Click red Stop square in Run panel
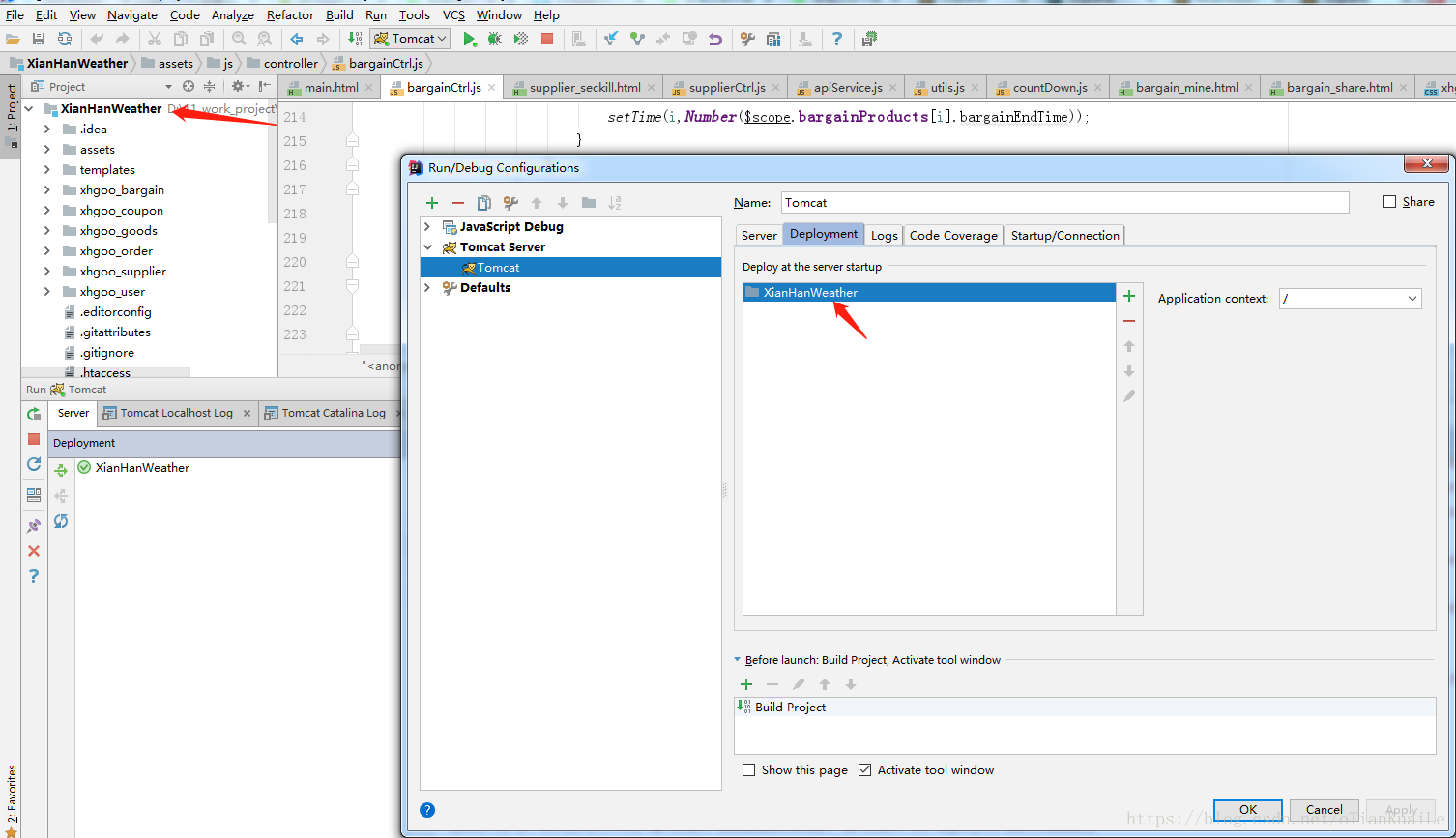Viewport: 1456px width, 838px height. pyautogui.click(x=34, y=439)
